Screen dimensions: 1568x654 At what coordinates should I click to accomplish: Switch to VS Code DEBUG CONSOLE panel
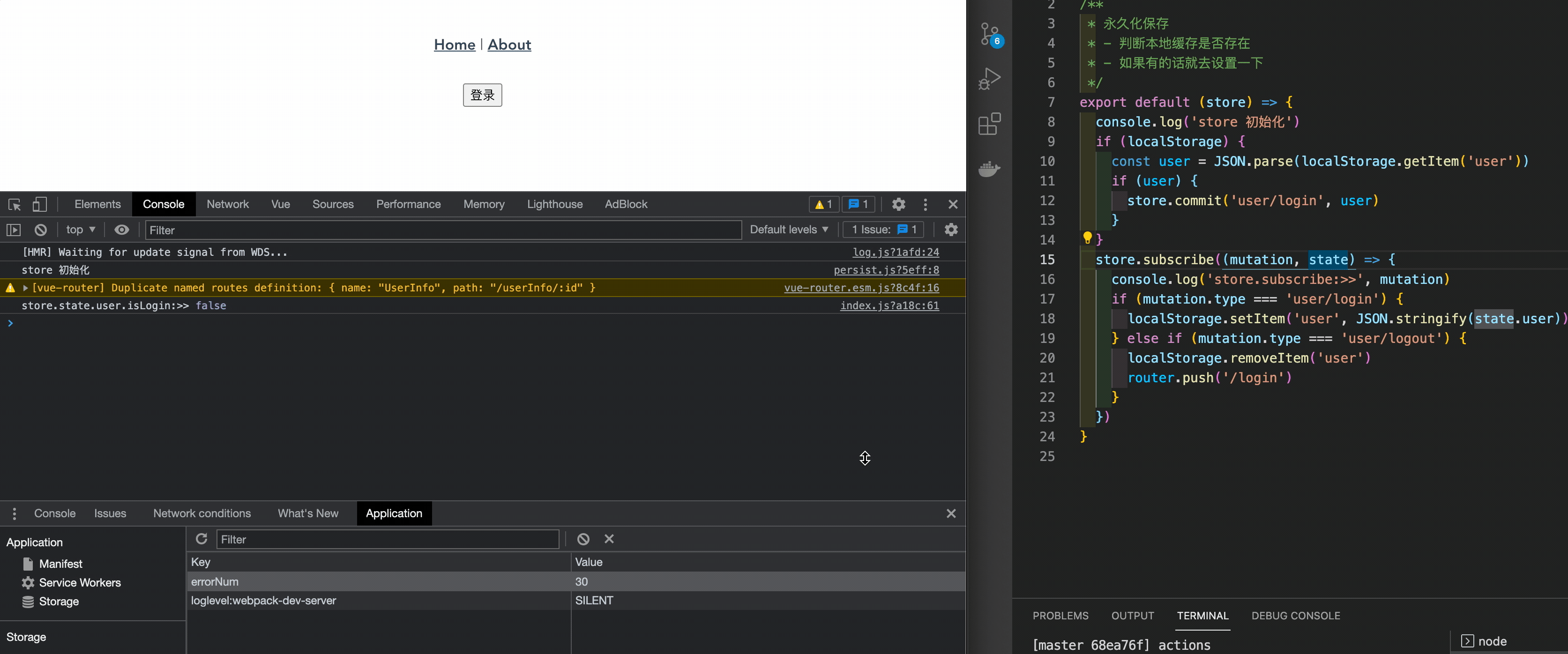pyautogui.click(x=1296, y=616)
